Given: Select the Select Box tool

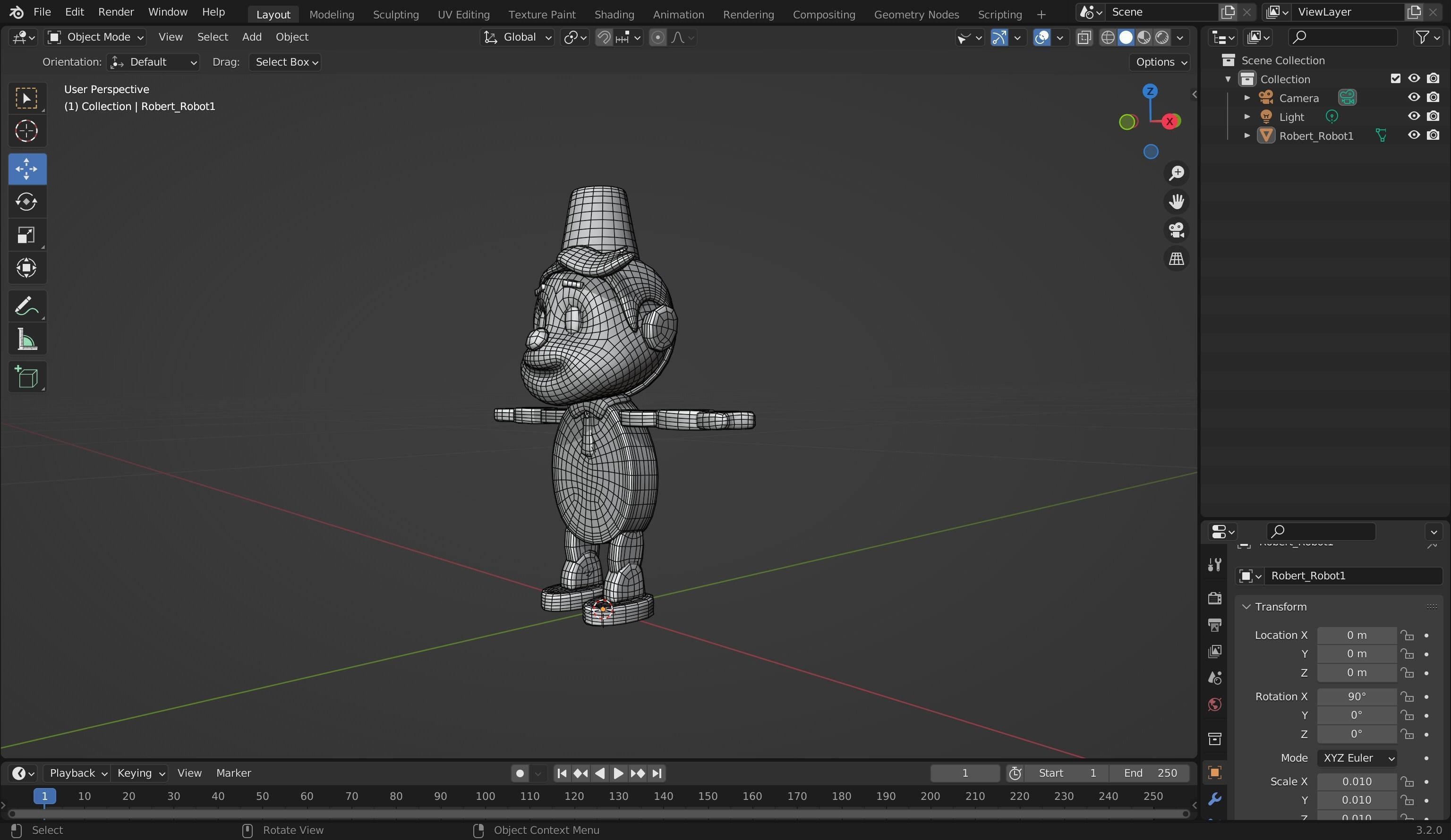Looking at the screenshot, I should [26, 98].
